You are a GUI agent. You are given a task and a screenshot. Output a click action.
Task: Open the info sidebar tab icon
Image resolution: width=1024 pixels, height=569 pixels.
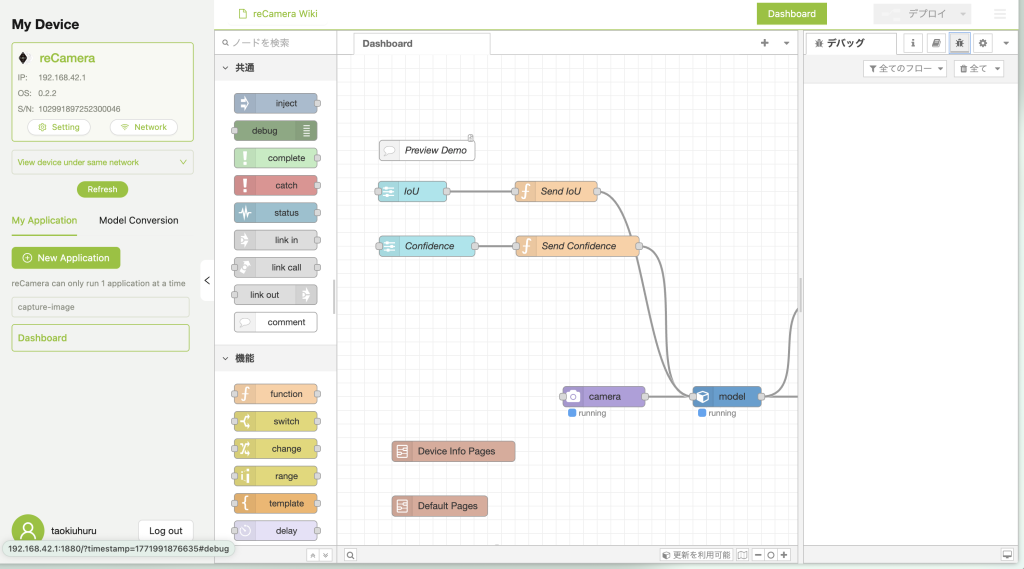913,43
